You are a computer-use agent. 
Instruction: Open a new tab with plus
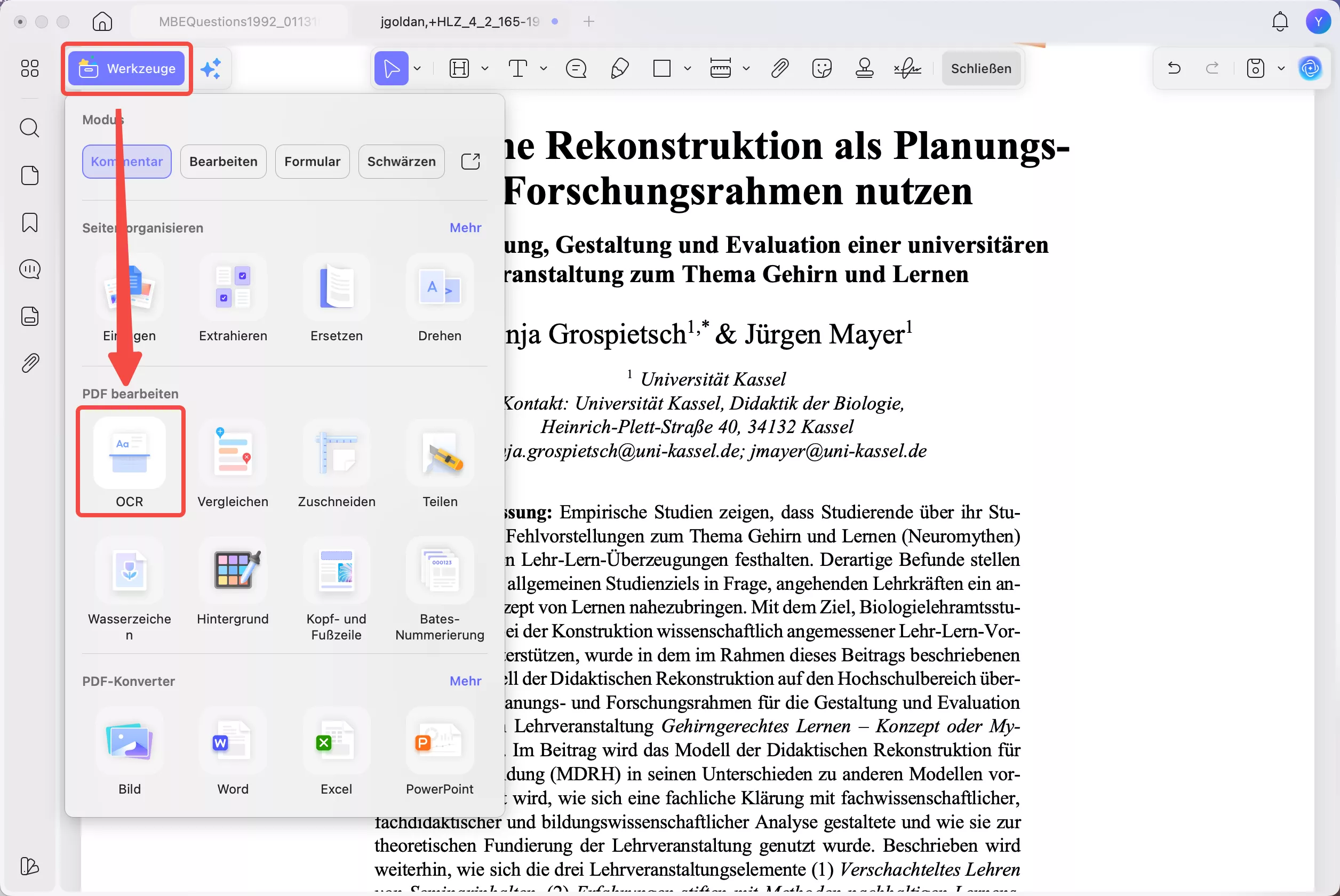tap(588, 22)
